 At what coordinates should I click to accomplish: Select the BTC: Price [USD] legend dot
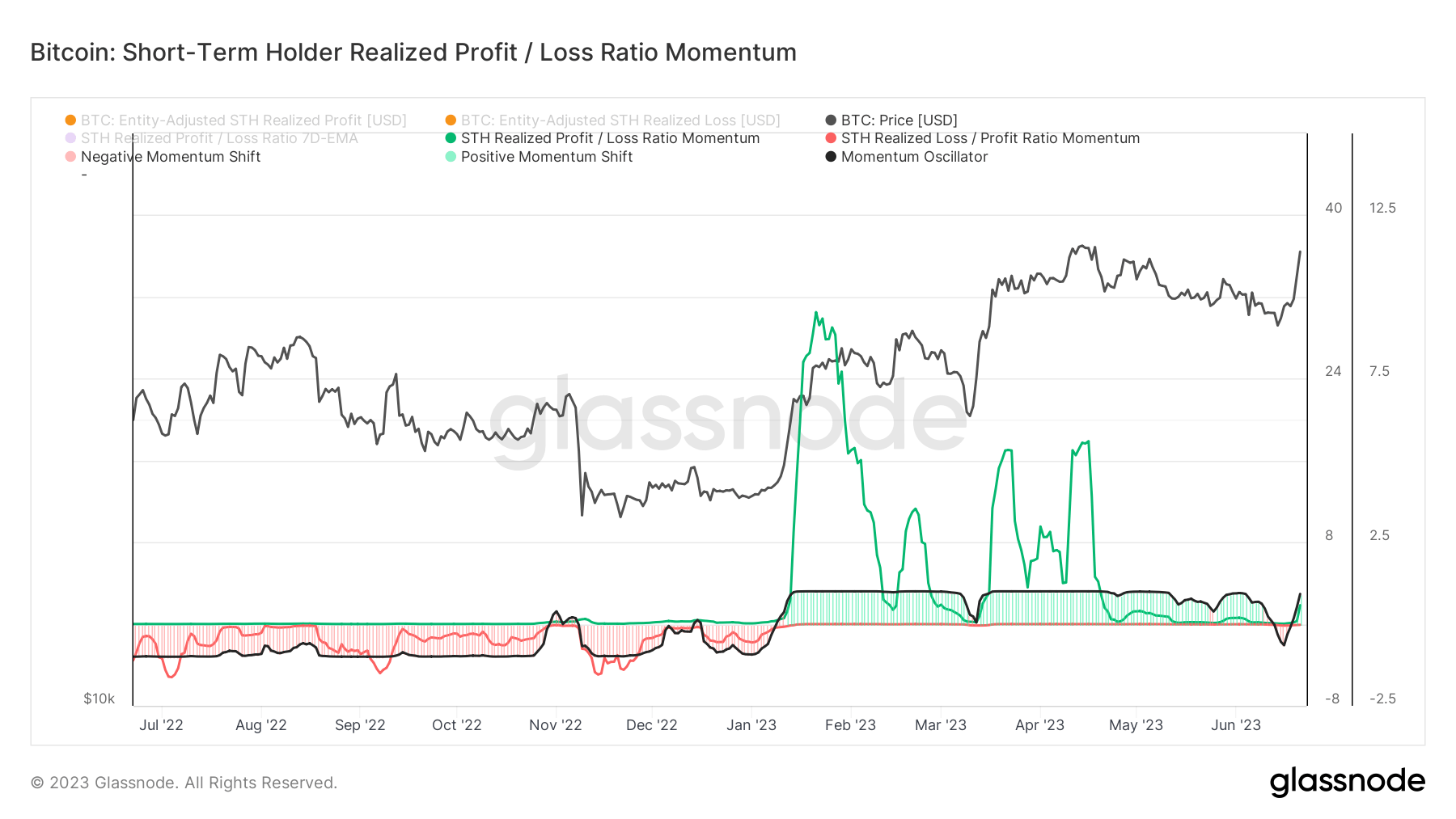tap(829, 120)
